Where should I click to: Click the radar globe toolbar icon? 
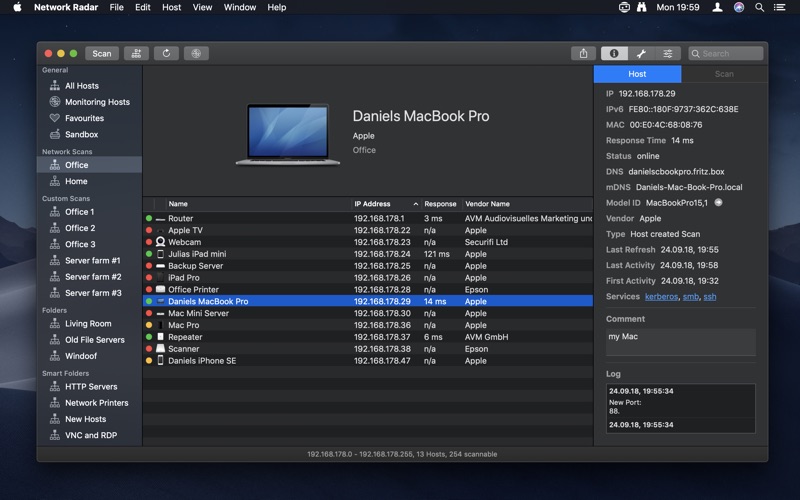point(196,53)
